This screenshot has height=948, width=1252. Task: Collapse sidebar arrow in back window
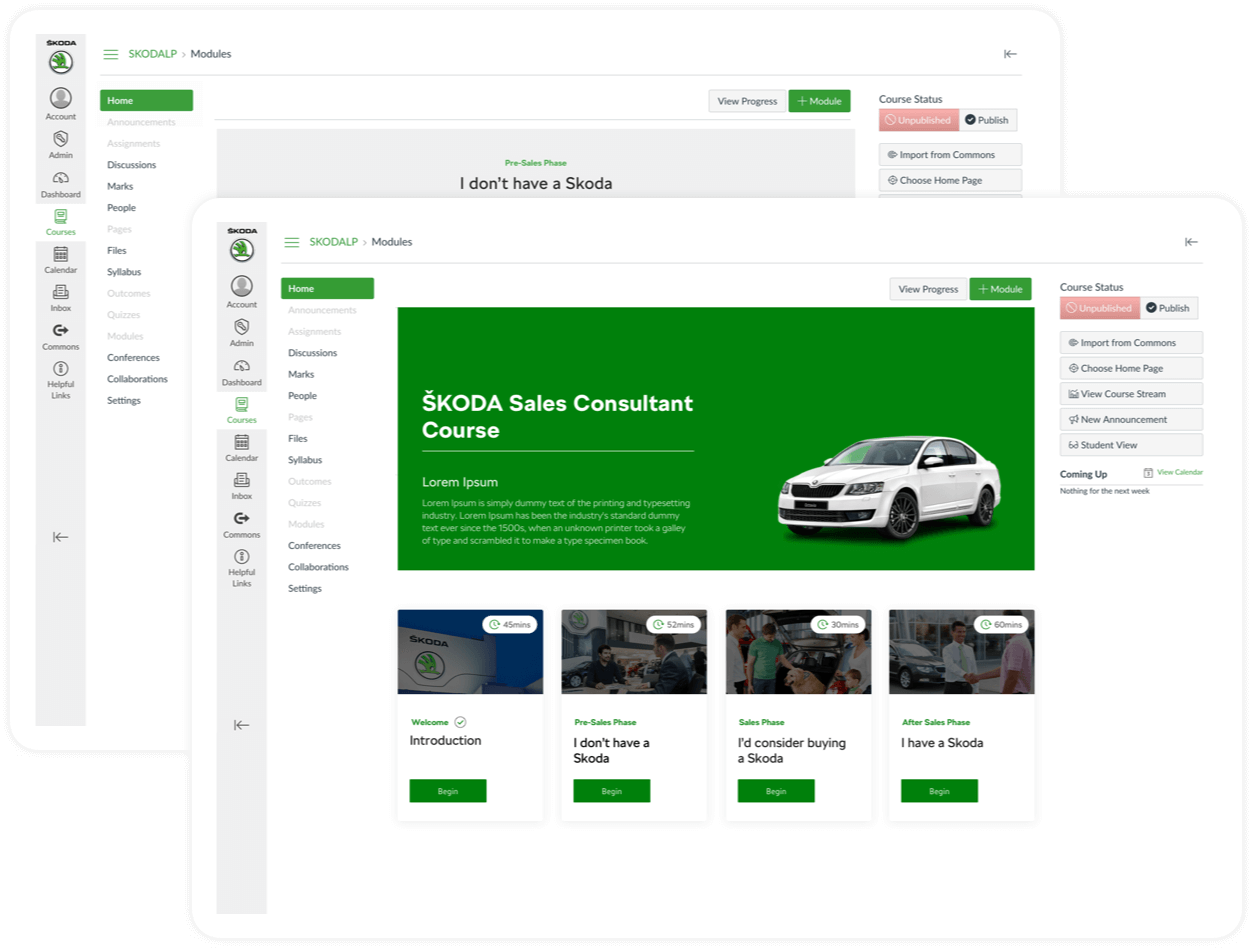point(61,537)
